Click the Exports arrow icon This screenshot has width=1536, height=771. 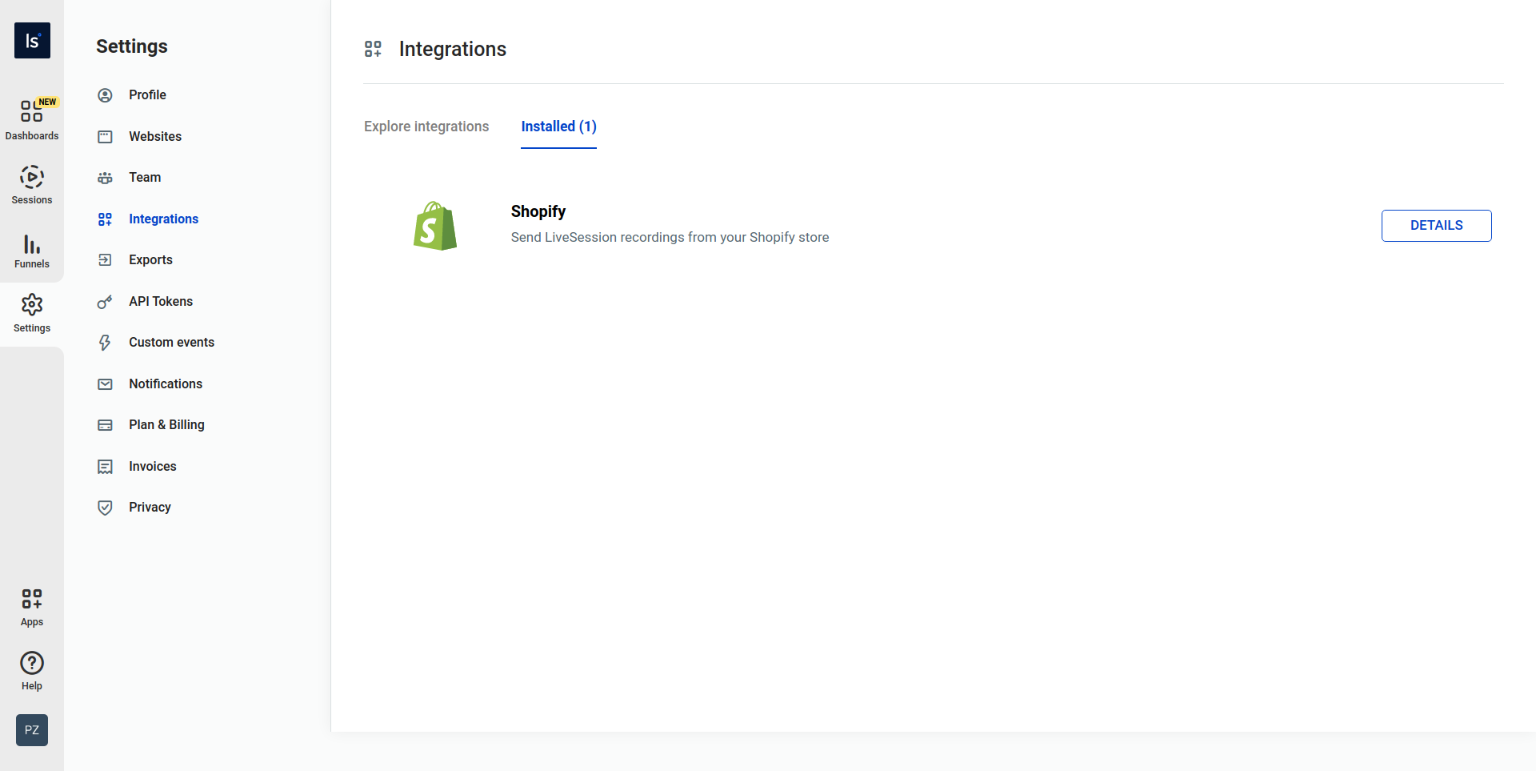click(x=105, y=260)
